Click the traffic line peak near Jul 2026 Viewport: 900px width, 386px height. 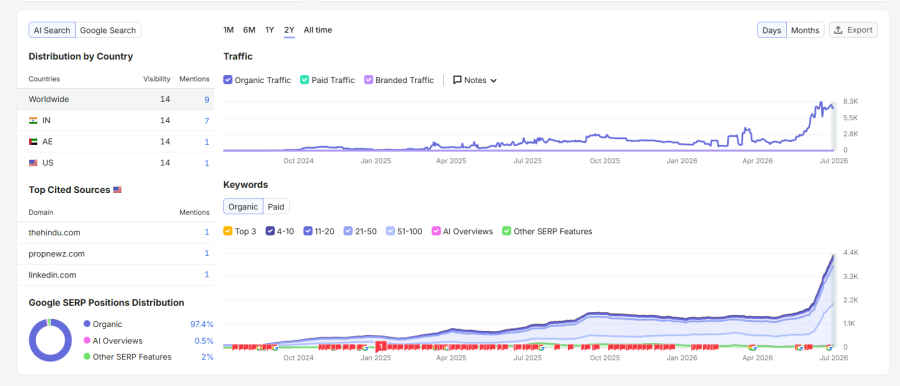[821, 102]
